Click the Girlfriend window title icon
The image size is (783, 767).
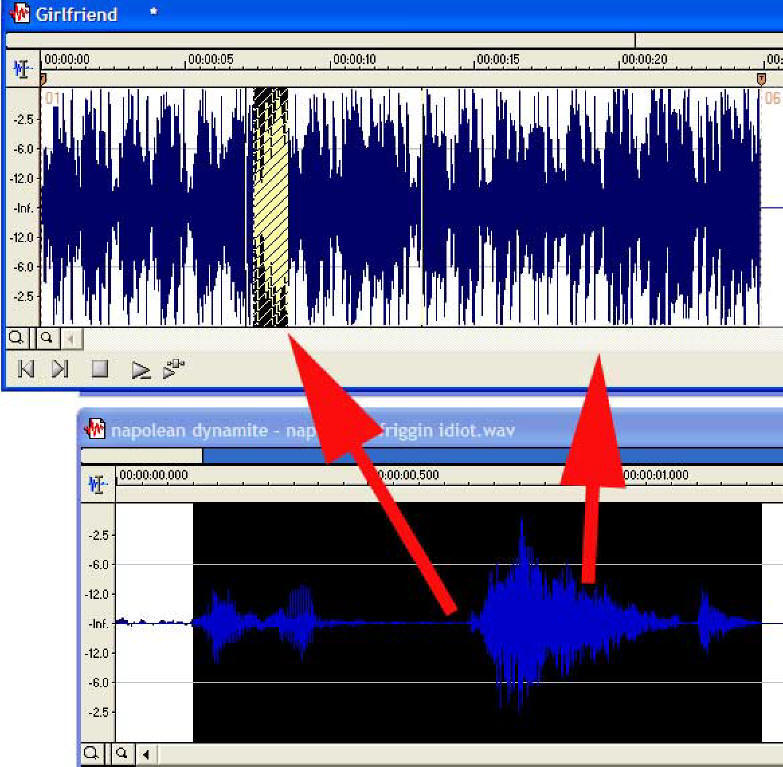(x=18, y=14)
